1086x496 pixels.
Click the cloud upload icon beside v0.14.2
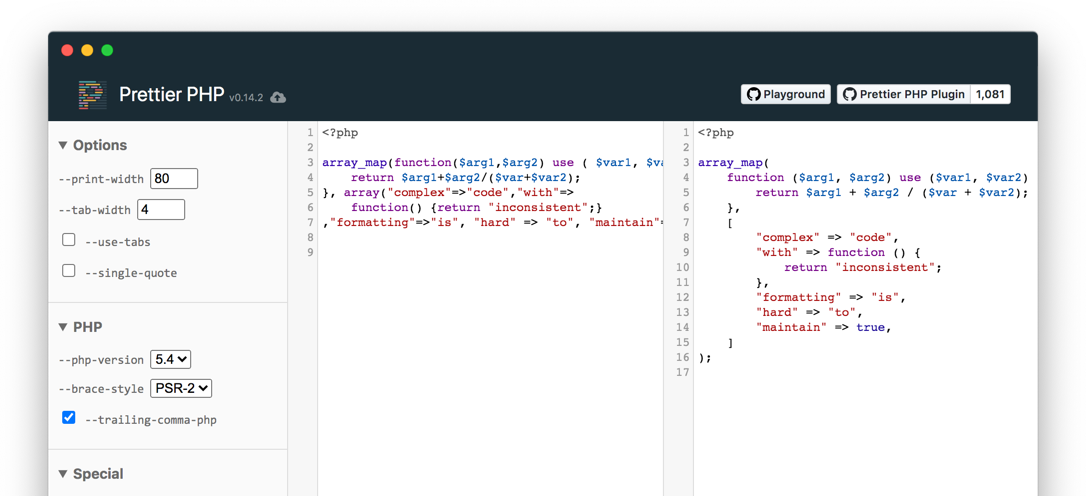278,98
